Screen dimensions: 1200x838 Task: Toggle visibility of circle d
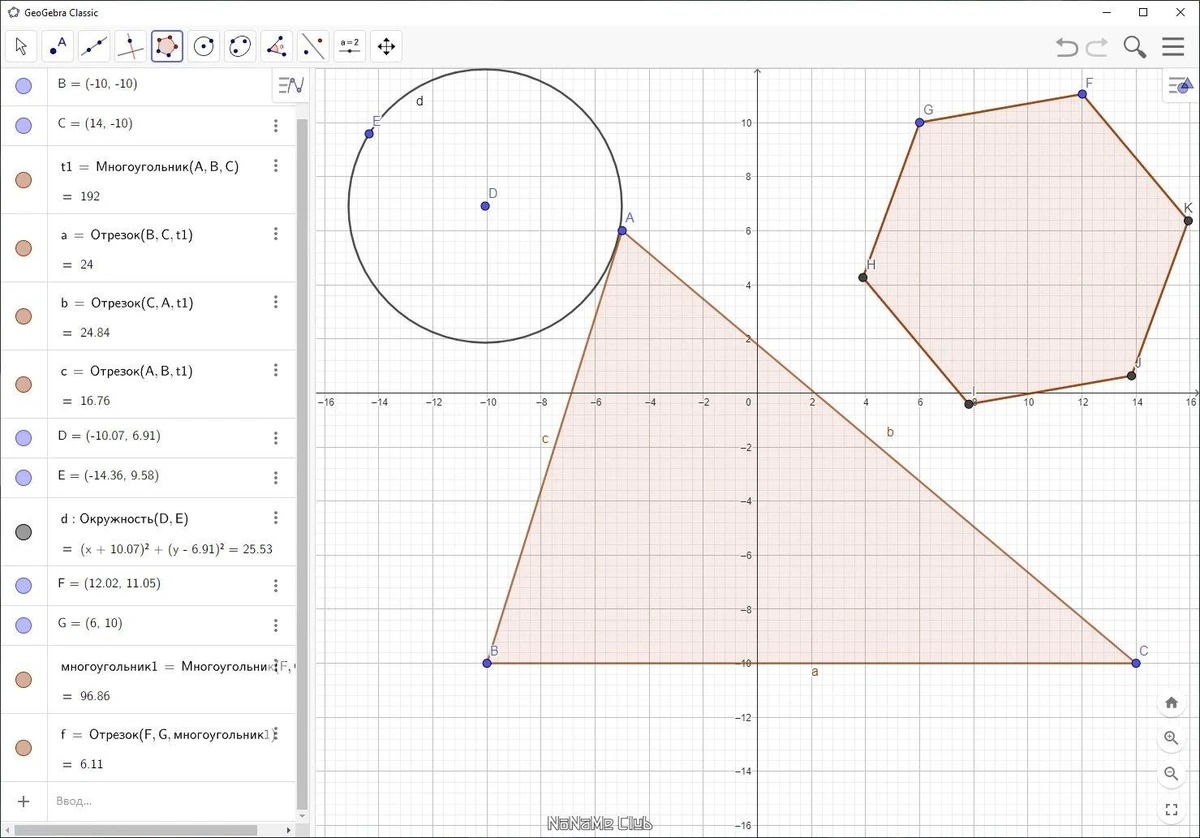click(x=24, y=532)
